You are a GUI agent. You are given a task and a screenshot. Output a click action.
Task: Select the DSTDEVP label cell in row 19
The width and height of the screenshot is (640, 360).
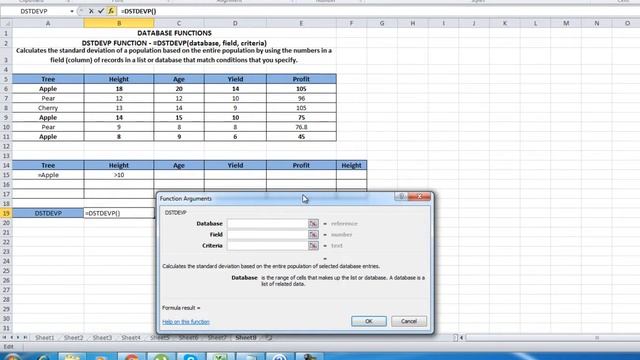click(48, 213)
